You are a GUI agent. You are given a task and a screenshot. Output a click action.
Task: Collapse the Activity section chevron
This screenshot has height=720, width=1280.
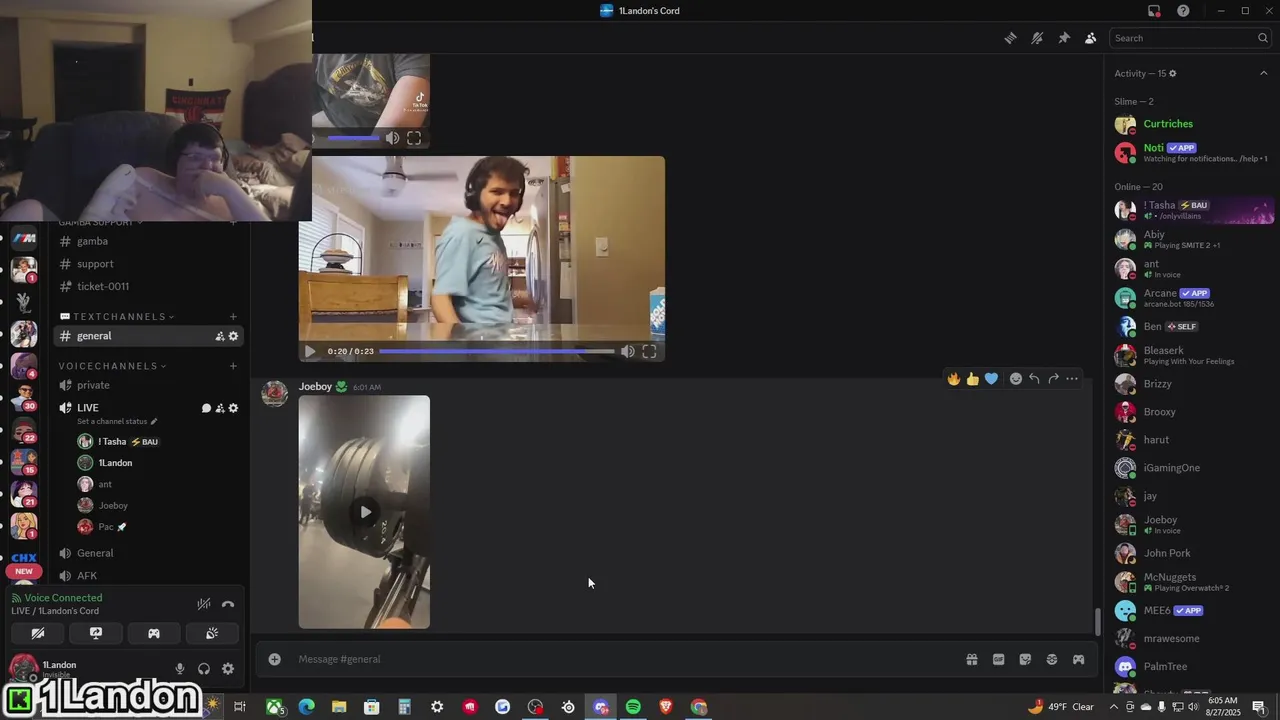coord(1263,73)
